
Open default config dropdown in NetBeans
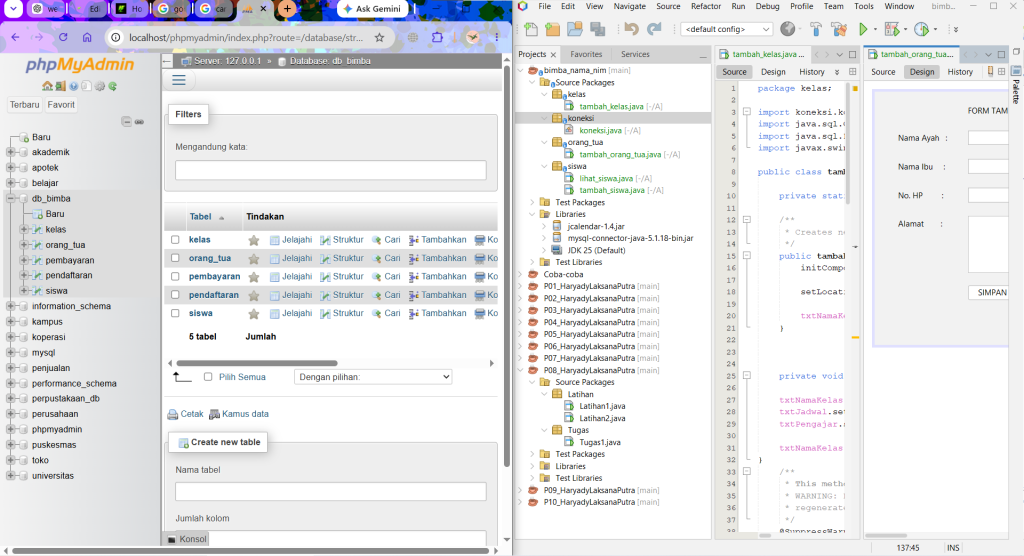click(726, 29)
